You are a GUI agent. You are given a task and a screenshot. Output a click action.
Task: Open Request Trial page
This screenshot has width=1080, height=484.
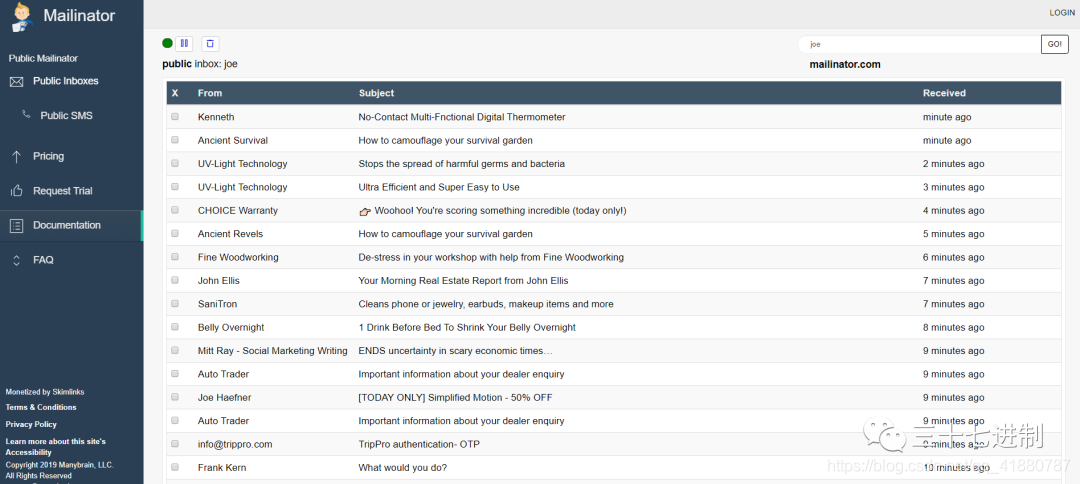[63, 191]
